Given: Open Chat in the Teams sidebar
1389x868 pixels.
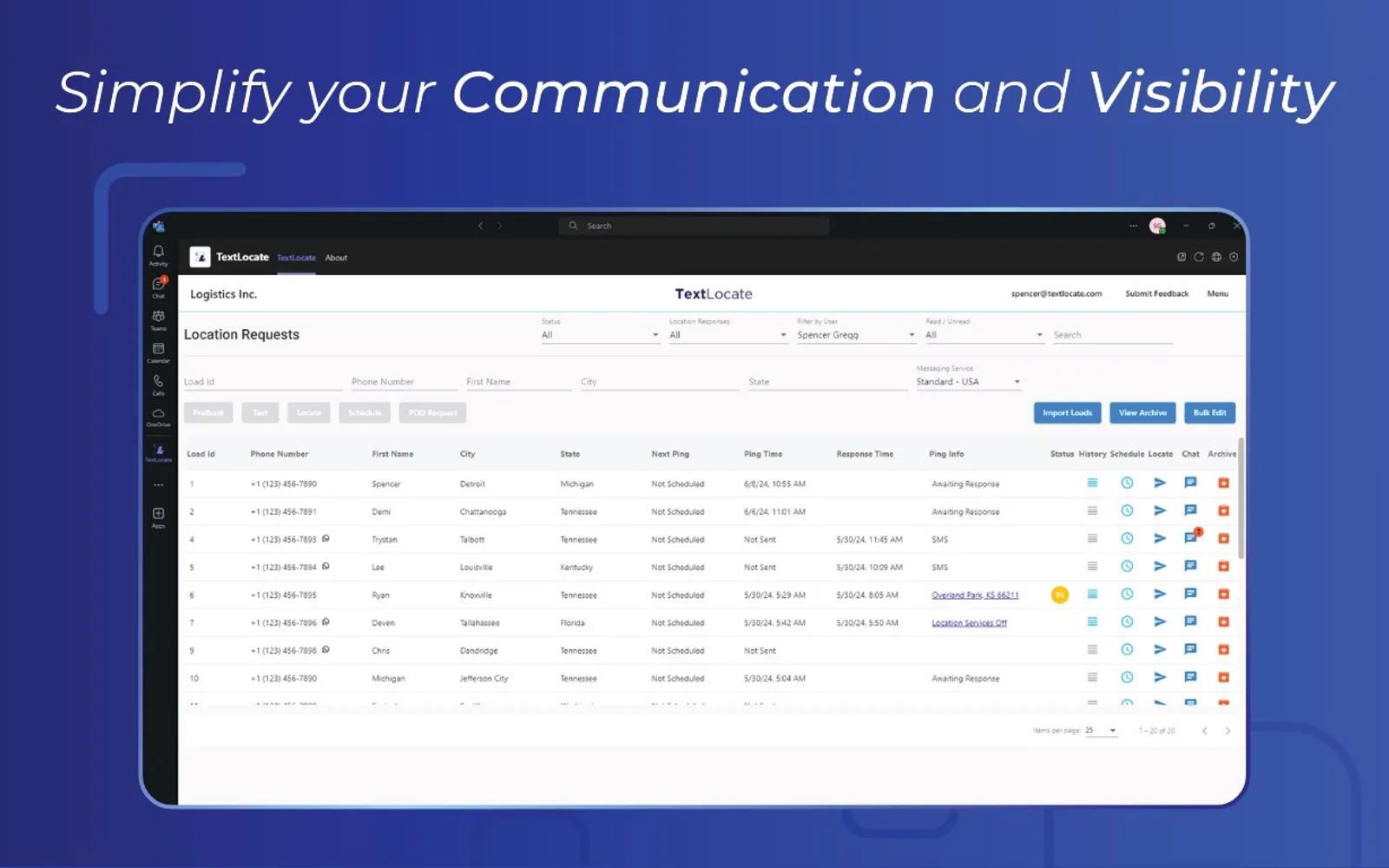Looking at the screenshot, I should [x=158, y=287].
